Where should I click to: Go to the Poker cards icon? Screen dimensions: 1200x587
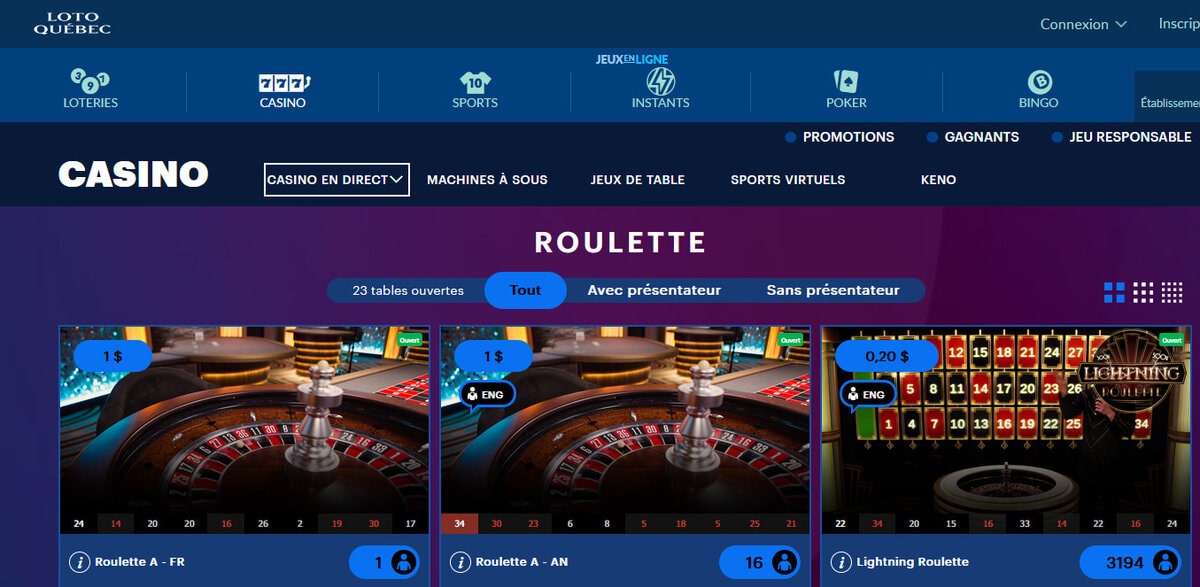pos(846,81)
